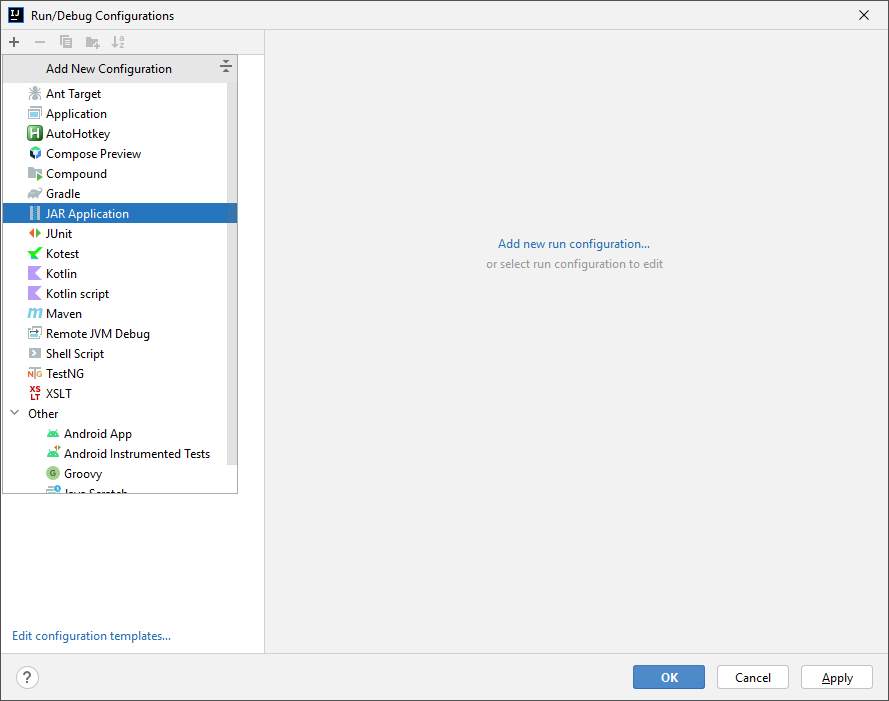Sort configurations alphabetically via toolbar icon
This screenshot has width=889, height=701.
(x=117, y=42)
